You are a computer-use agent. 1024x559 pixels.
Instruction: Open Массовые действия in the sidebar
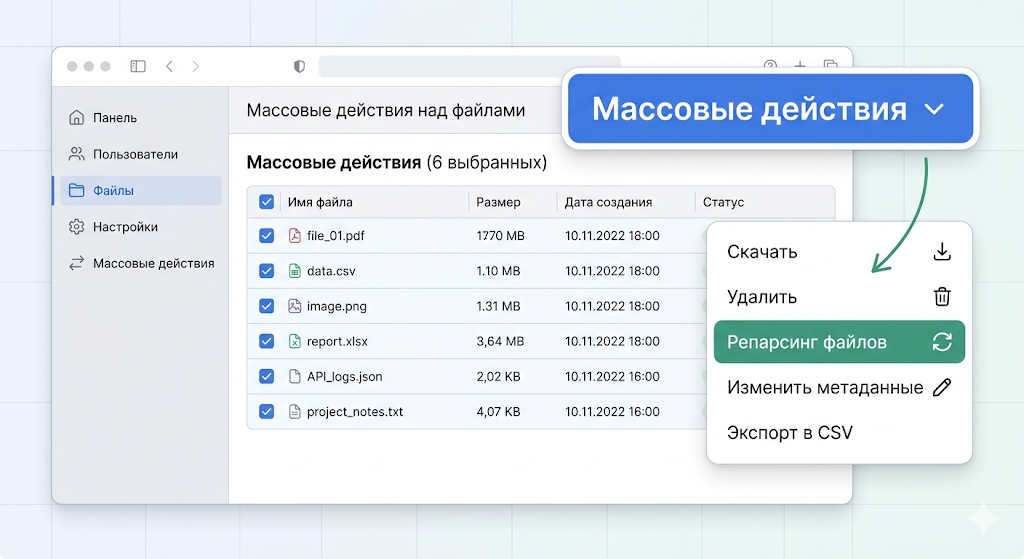click(x=140, y=263)
